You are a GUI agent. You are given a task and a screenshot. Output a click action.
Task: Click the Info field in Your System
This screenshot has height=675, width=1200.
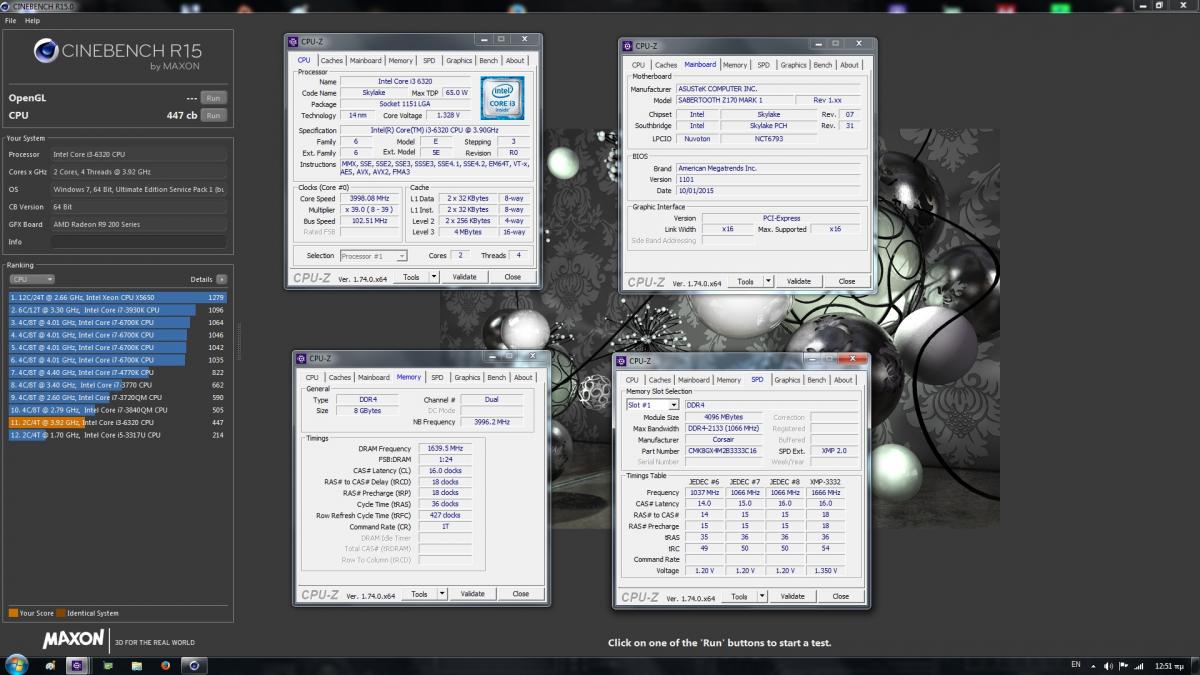pyautogui.click(x=139, y=242)
